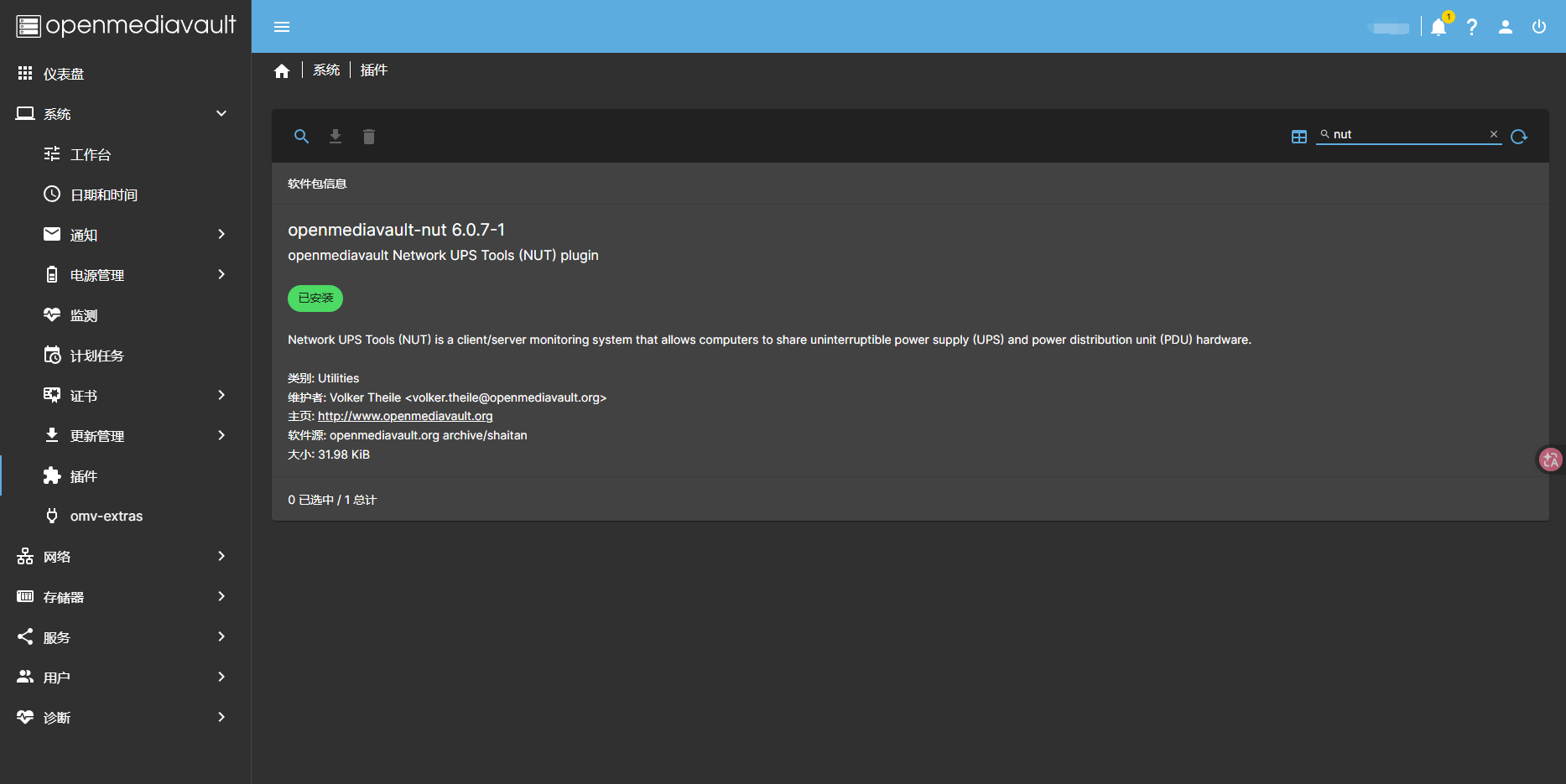Open omv-extras settings

click(126, 517)
